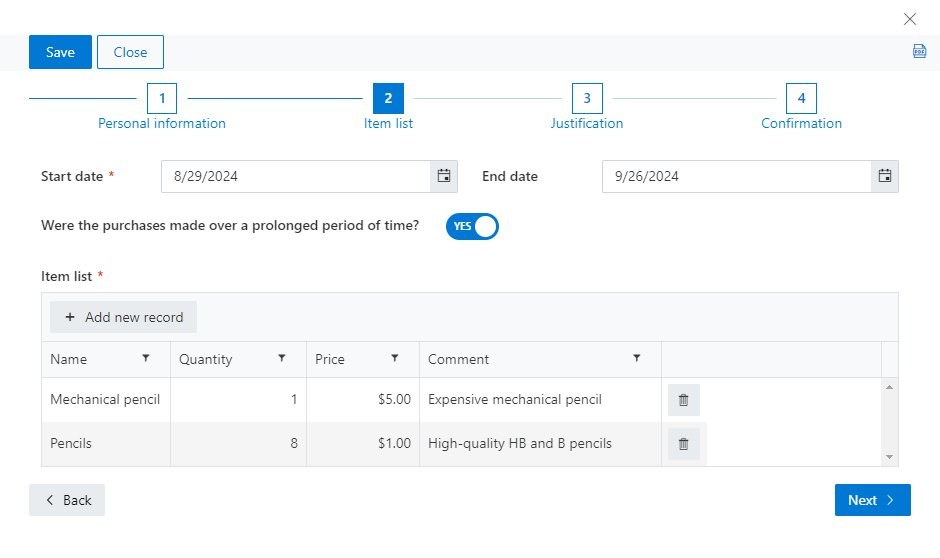
Task: Open the Price column filter
Action: pos(394,358)
